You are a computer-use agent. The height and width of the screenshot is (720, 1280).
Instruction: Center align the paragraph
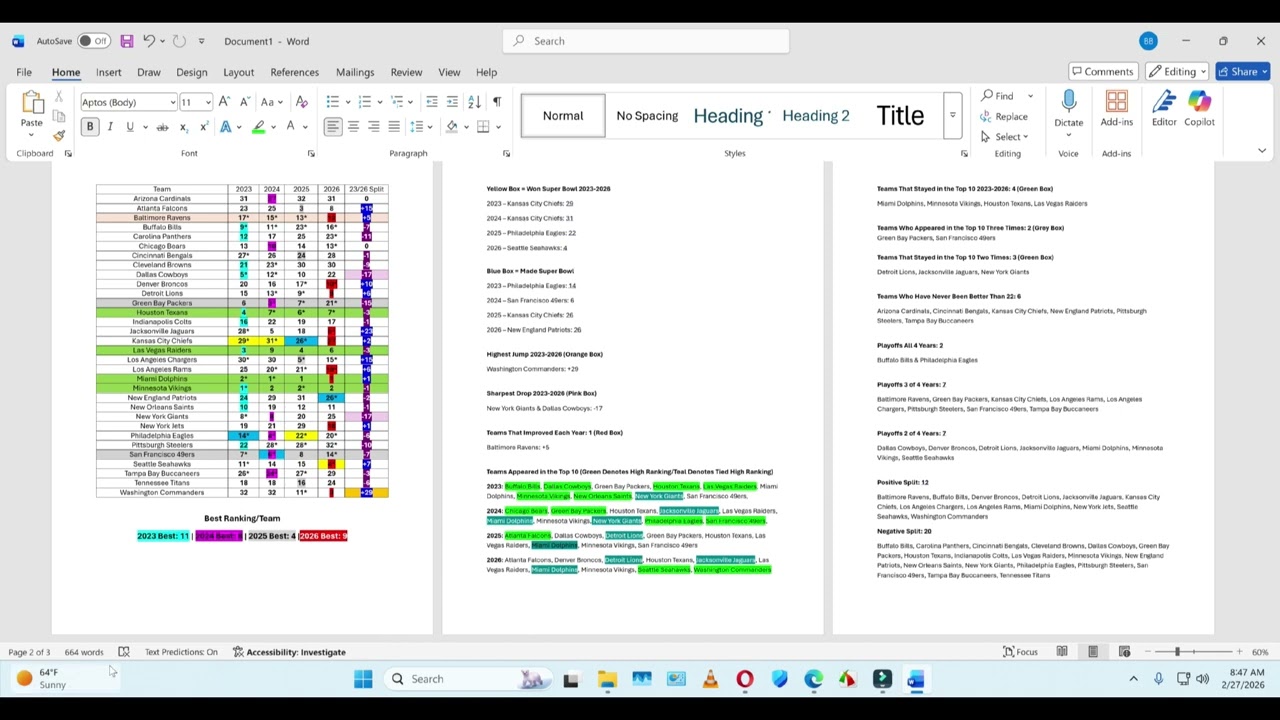pyautogui.click(x=353, y=127)
